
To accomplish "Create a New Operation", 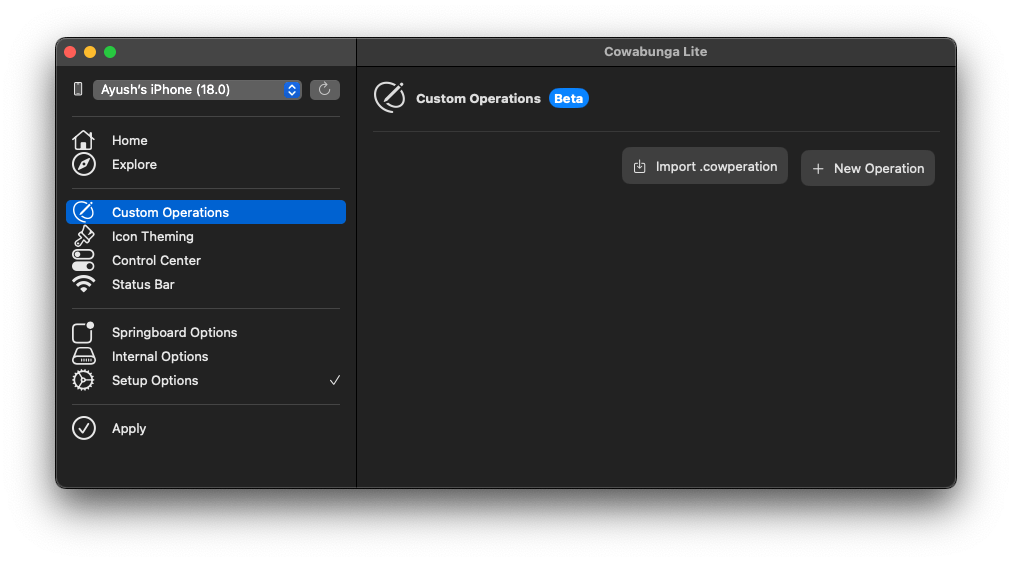I will coord(867,168).
